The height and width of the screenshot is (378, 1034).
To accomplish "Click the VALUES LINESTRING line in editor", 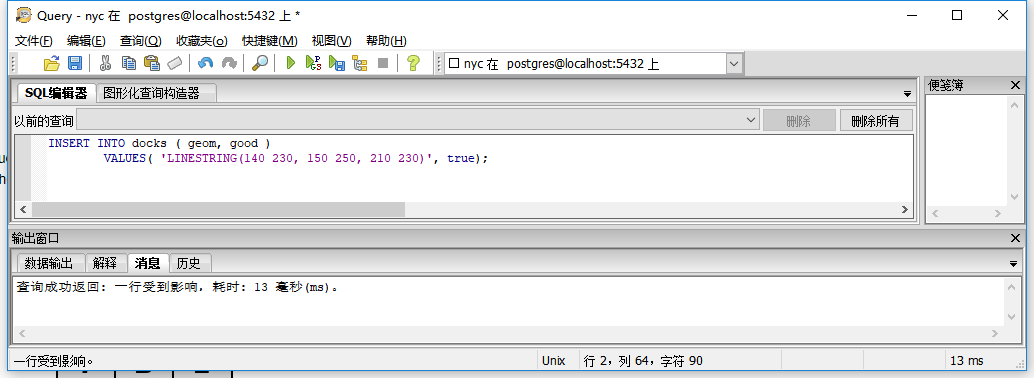I will (295, 159).
